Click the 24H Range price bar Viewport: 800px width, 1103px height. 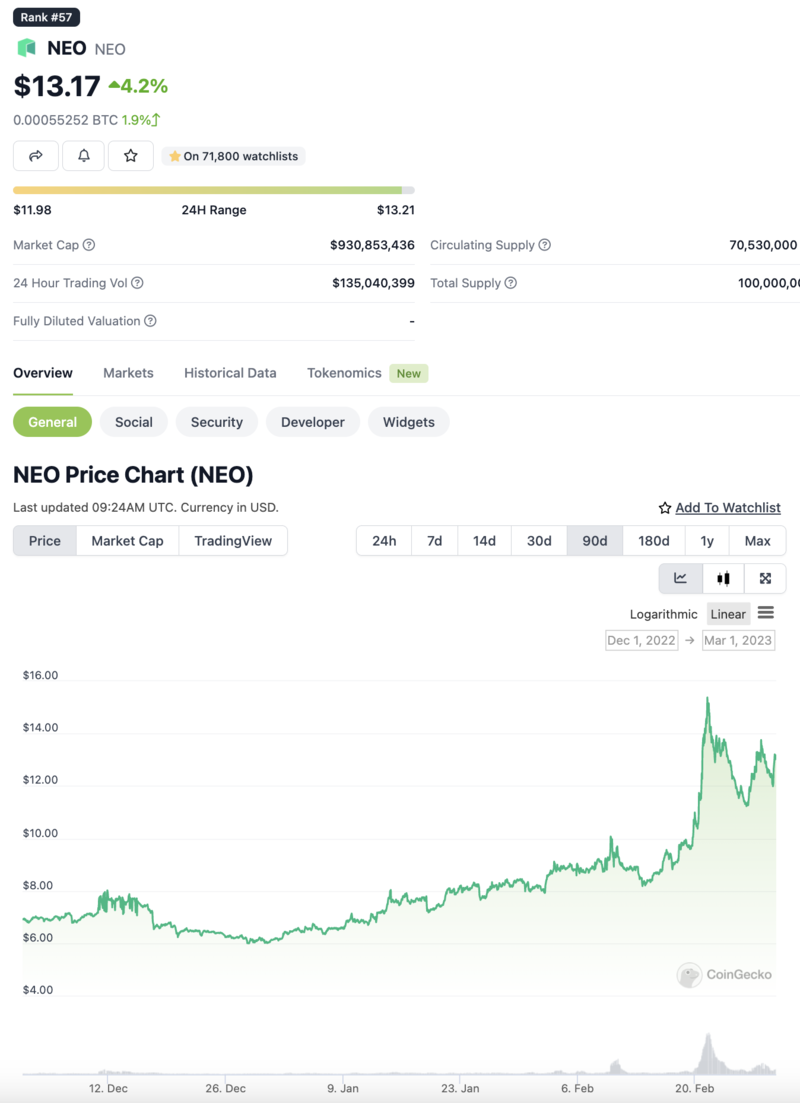click(x=213, y=190)
